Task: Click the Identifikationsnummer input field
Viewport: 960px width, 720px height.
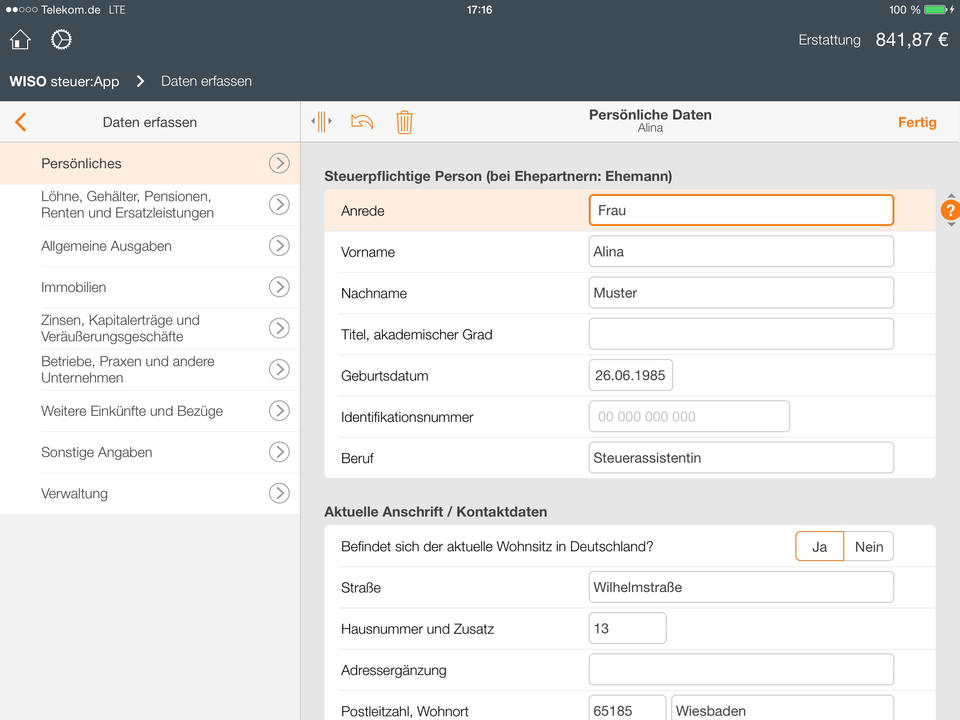Action: point(689,417)
